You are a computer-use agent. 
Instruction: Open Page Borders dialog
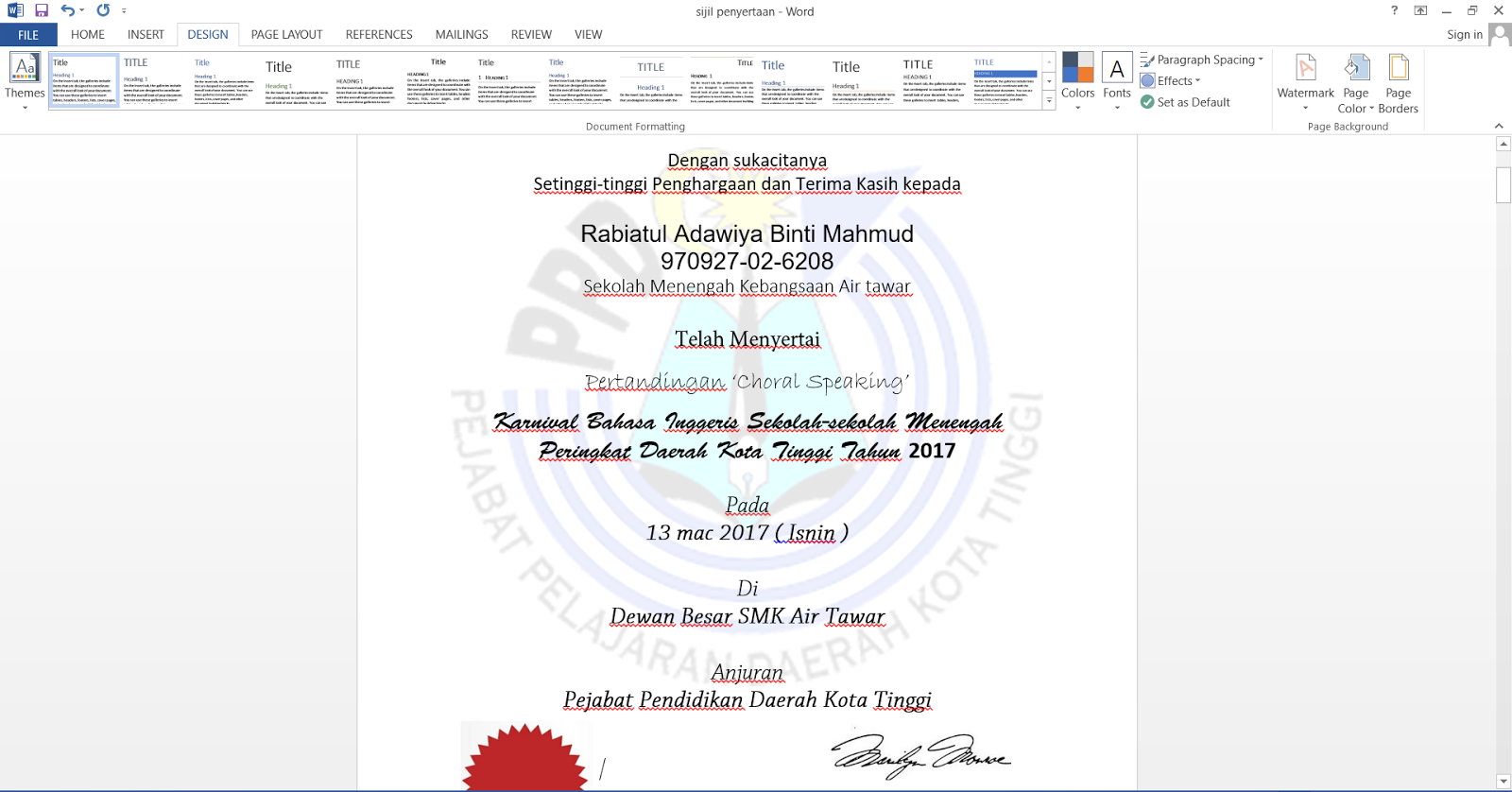1398,83
